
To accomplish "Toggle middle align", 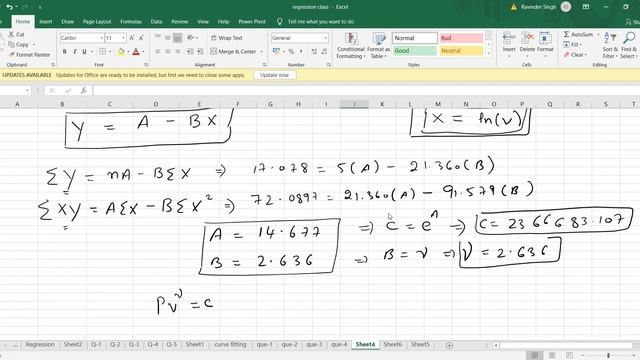I will (167, 38).
